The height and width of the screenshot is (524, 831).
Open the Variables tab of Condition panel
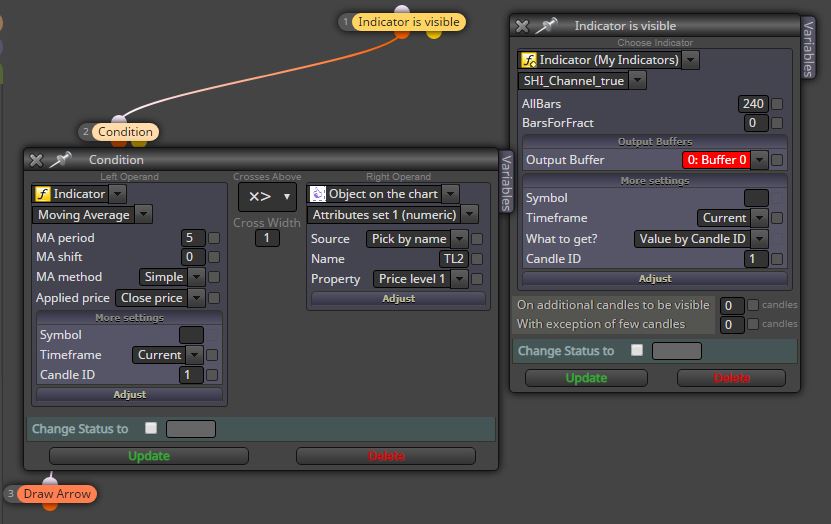(506, 183)
